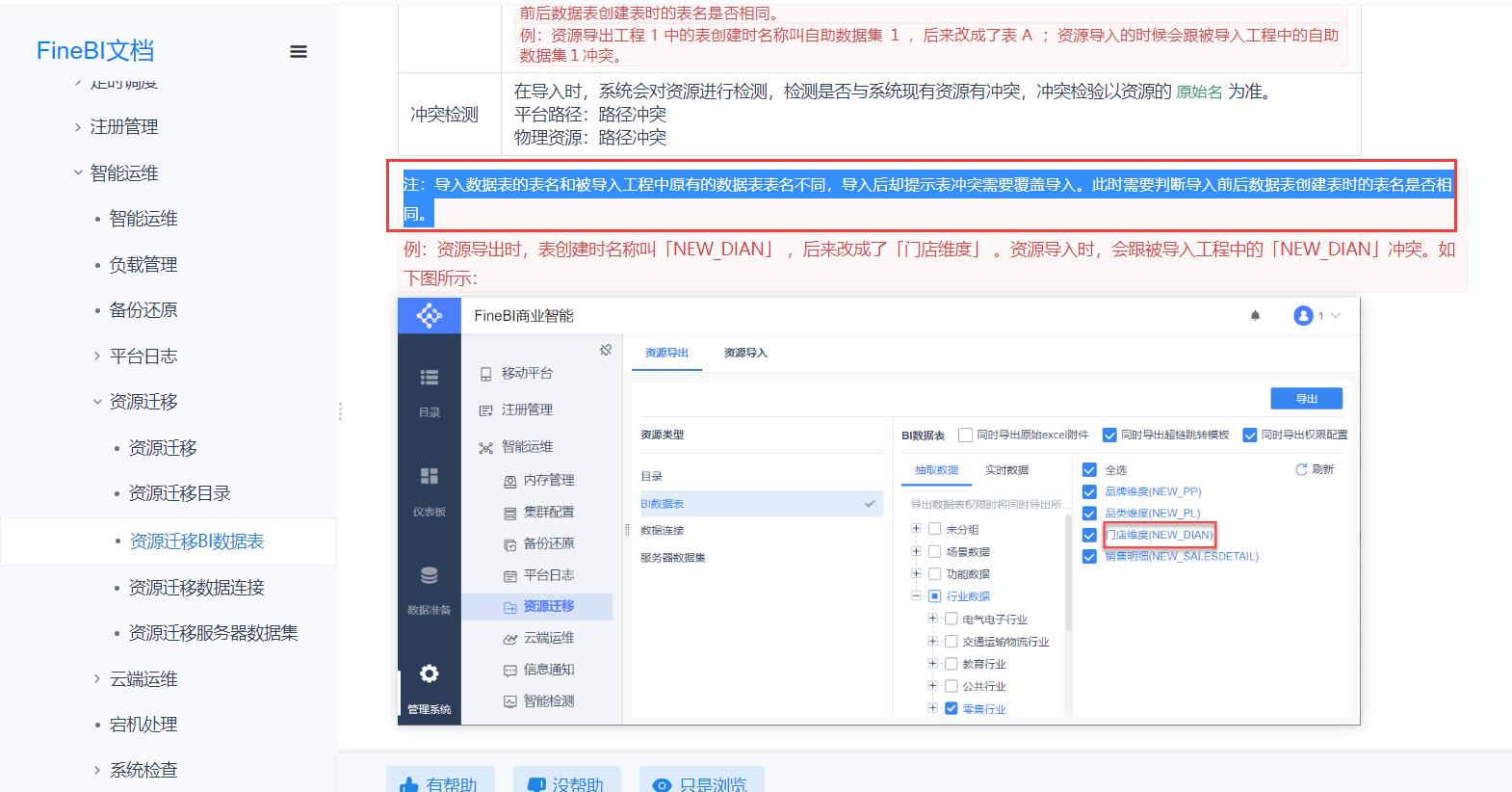Toggle 同时导出超链跳转模板 checkbox
This screenshot has width=1512, height=792.
[x=1109, y=435]
